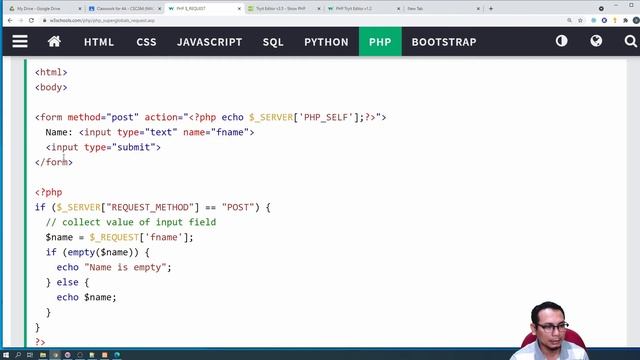This screenshot has height=360, width=640.
Task: Click the "echo $name;" code line
Action: (87, 297)
